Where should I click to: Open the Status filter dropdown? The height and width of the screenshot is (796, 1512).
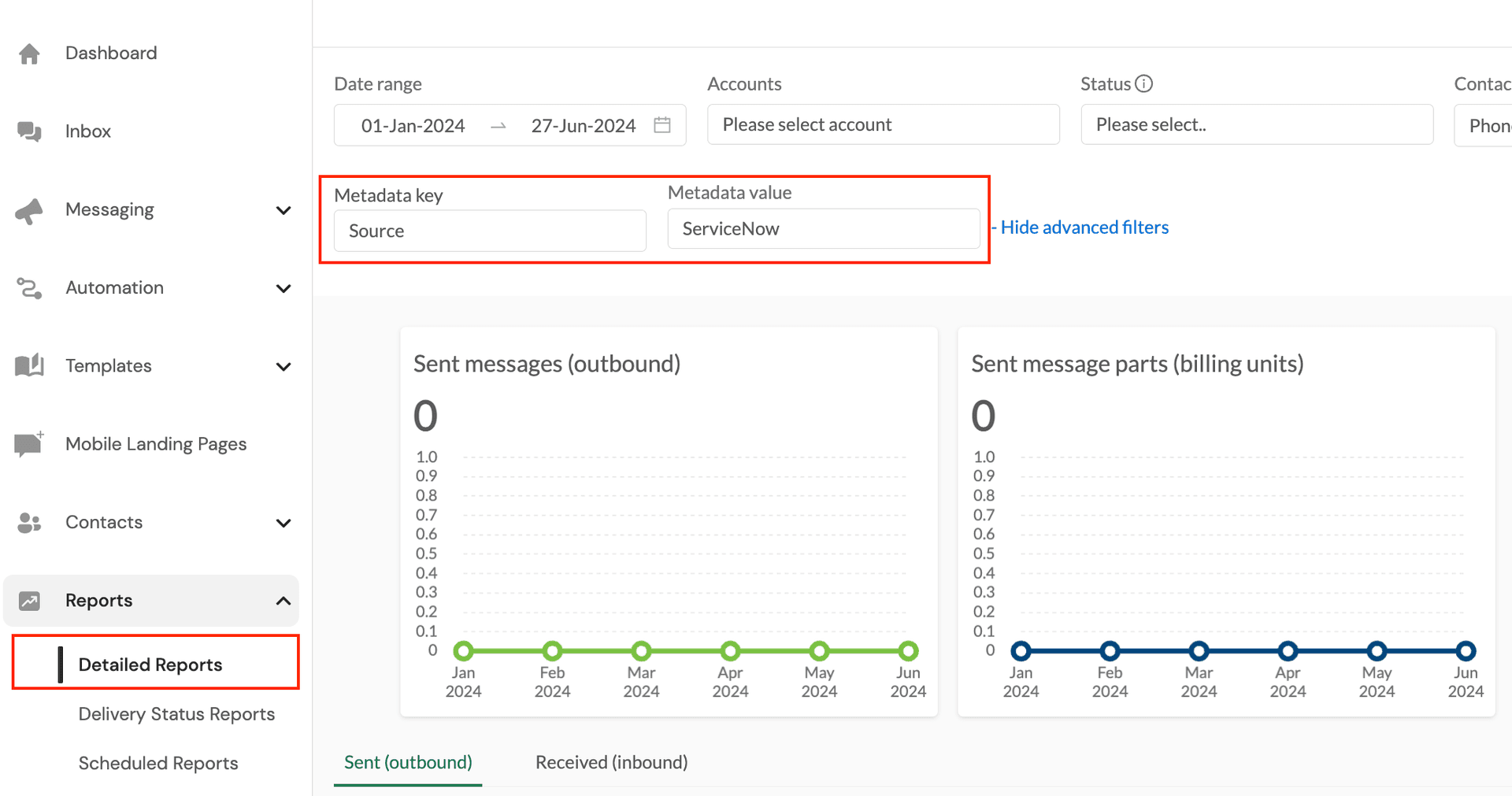(x=1255, y=124)
